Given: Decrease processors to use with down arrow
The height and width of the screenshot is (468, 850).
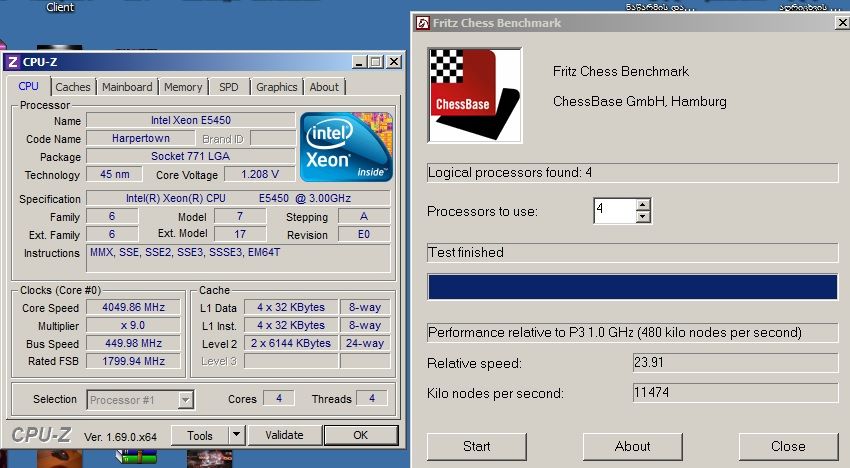Looking at the screenshot, I should point(642,217).
